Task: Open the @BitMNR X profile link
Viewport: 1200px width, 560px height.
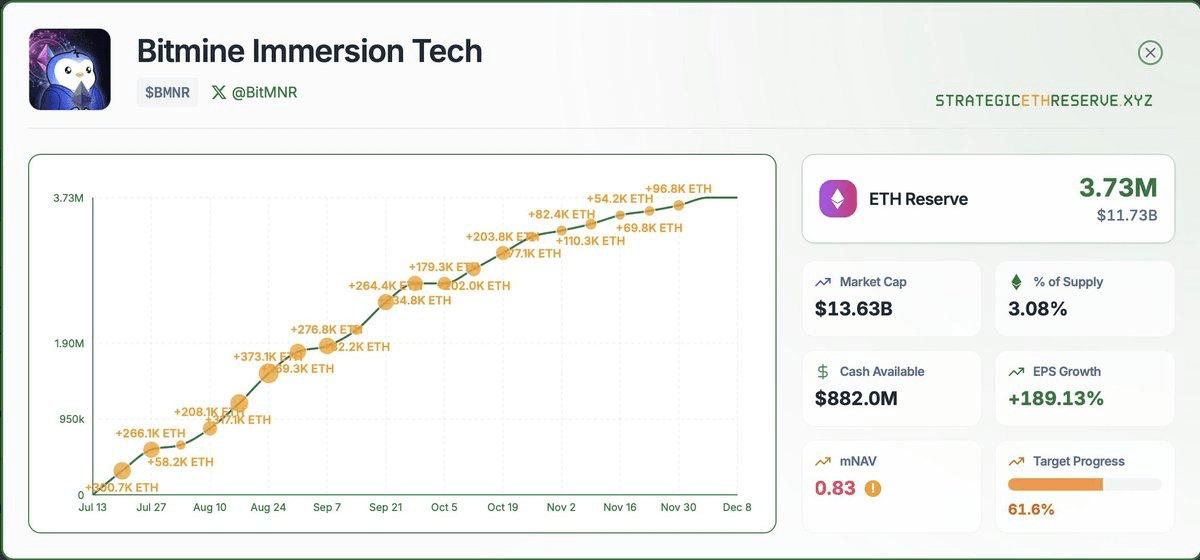Action: (264, 92)
